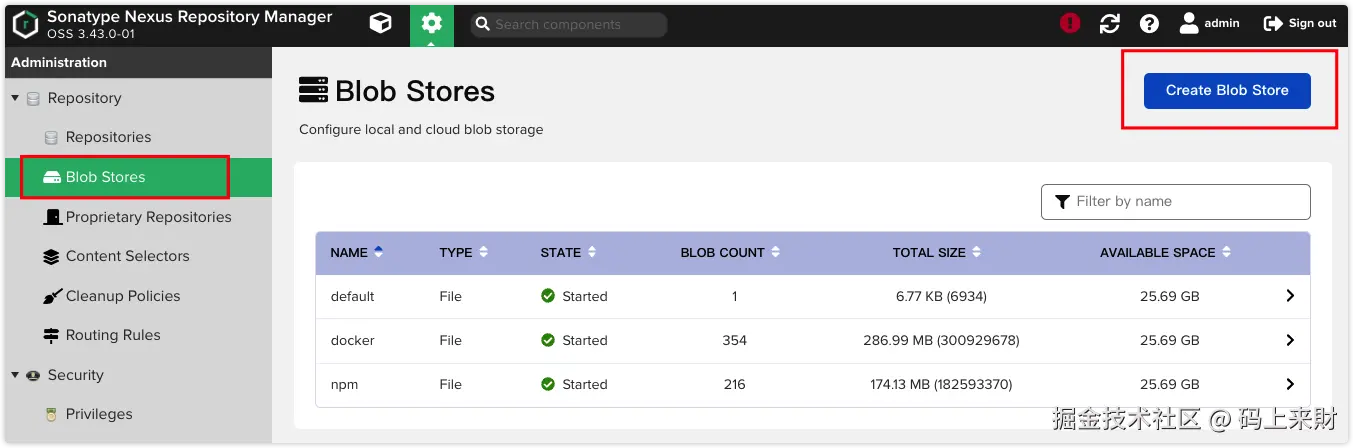Click the npm blob store name
Screen dimensions: 1353x448
pyautogui.click(x=344, y=384)
